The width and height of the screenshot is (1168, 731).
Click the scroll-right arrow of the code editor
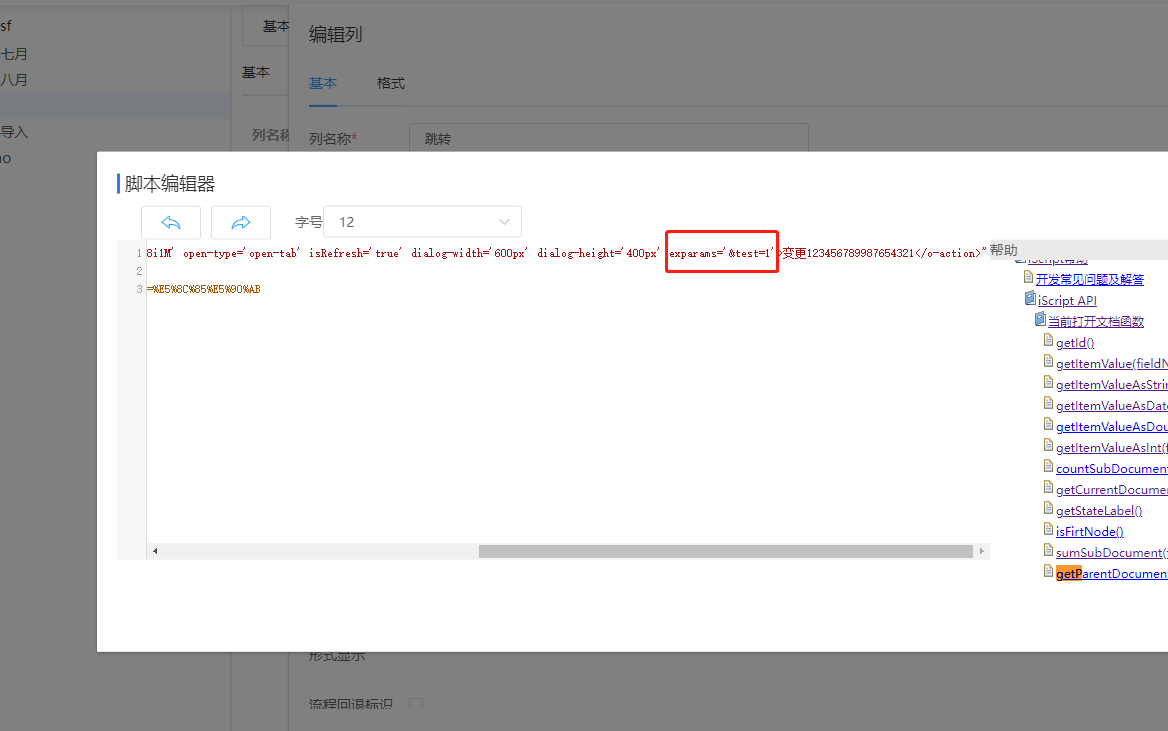pyautogui.click(x=982, y=551)
